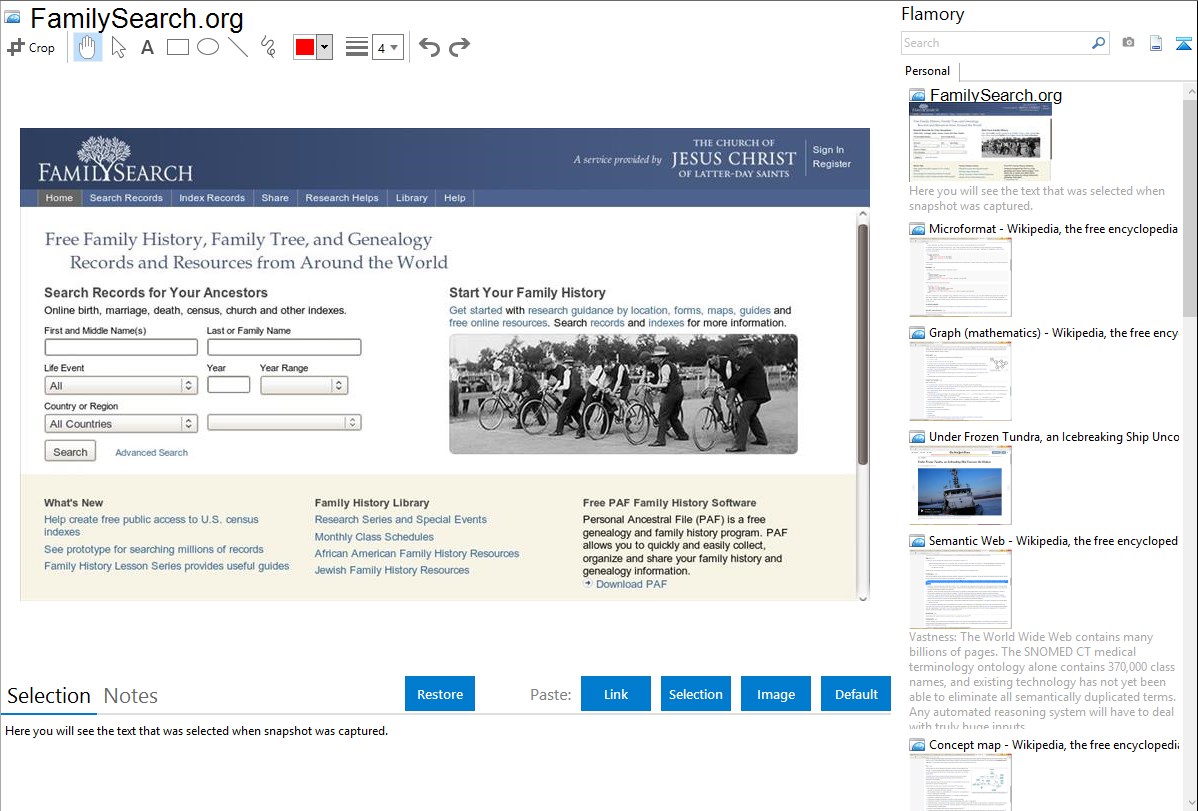Open the Monthly Class Schedules link

(374, 537)
